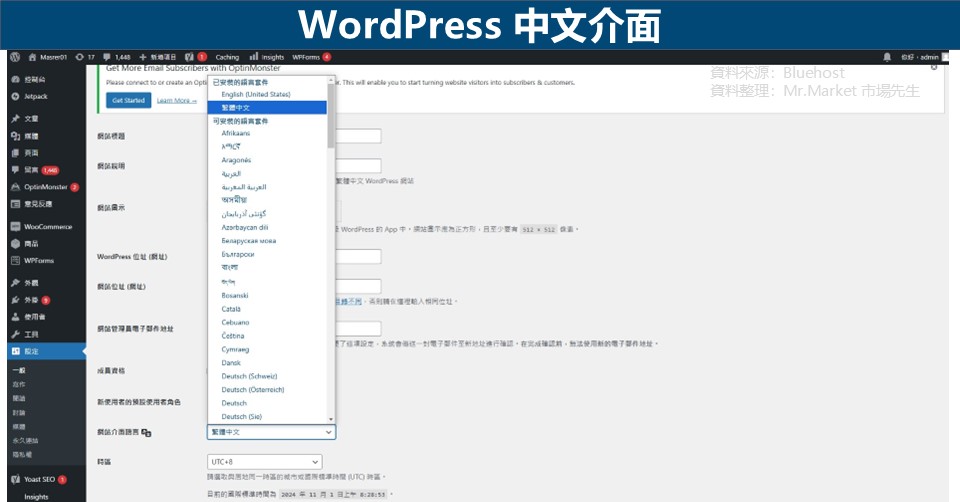960x502 pixels.
Task: Open the 永久連結 settings submenu item
Action: (25, 440)
